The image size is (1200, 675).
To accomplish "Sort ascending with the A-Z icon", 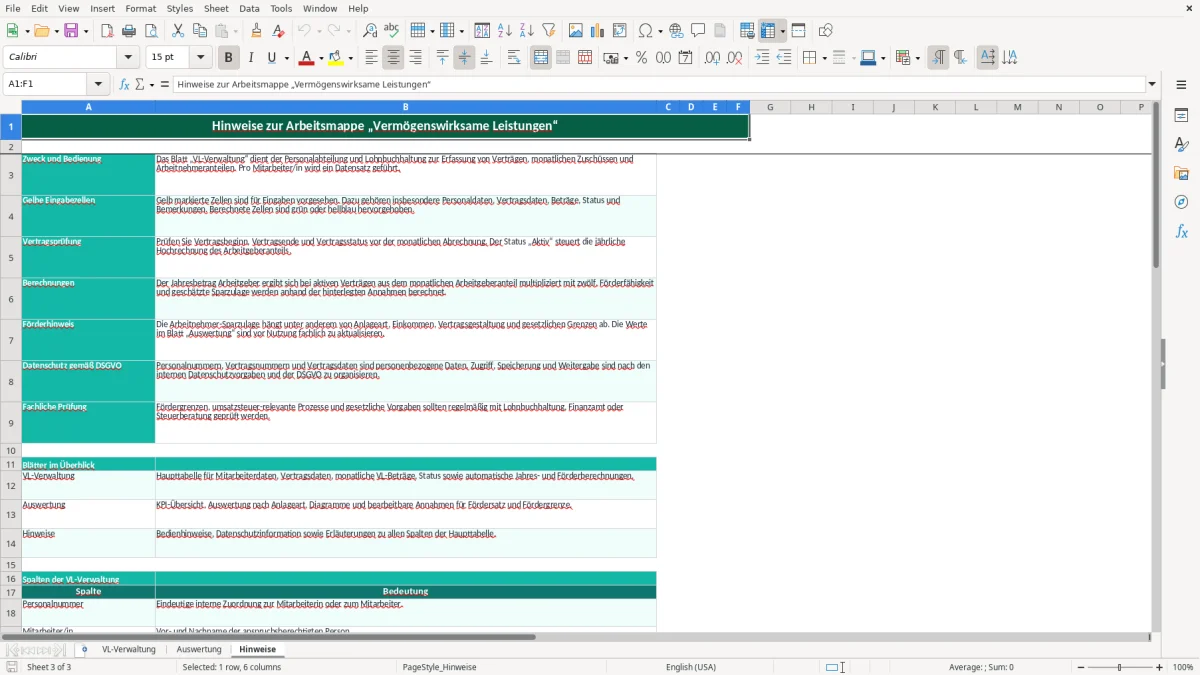I will point(505,31).
